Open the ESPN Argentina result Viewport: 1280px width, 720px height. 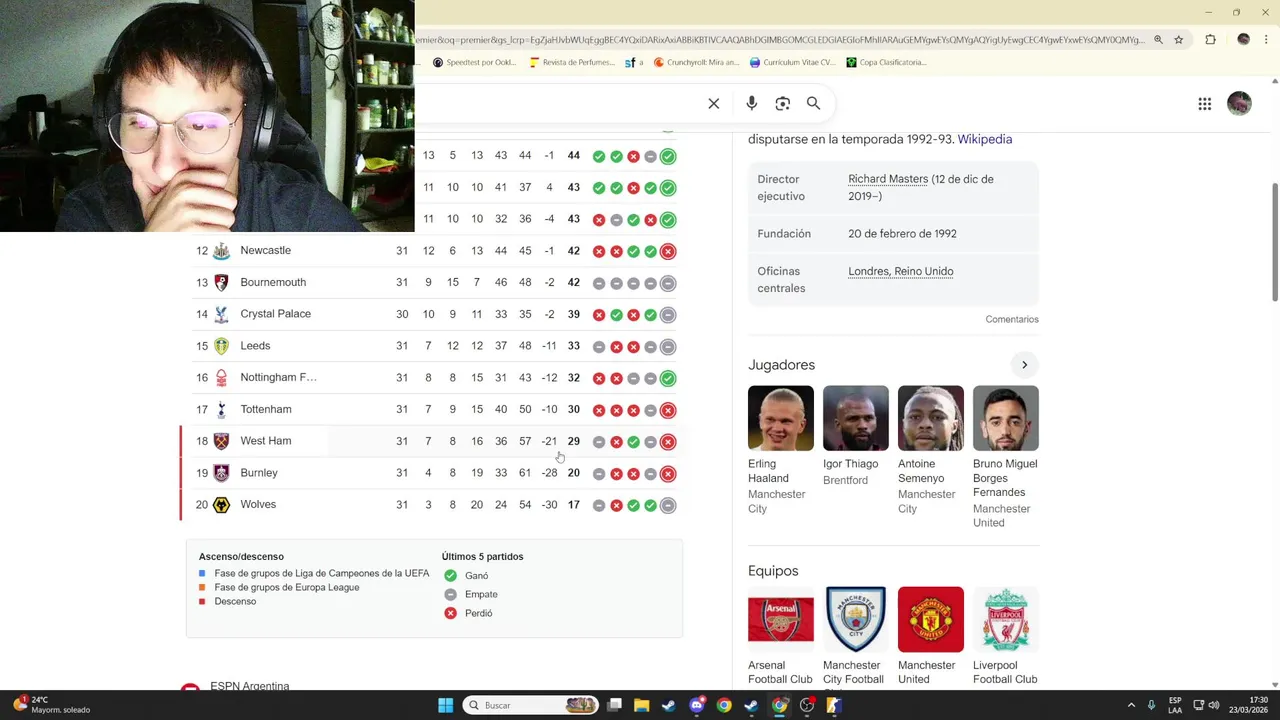(250, 686)
